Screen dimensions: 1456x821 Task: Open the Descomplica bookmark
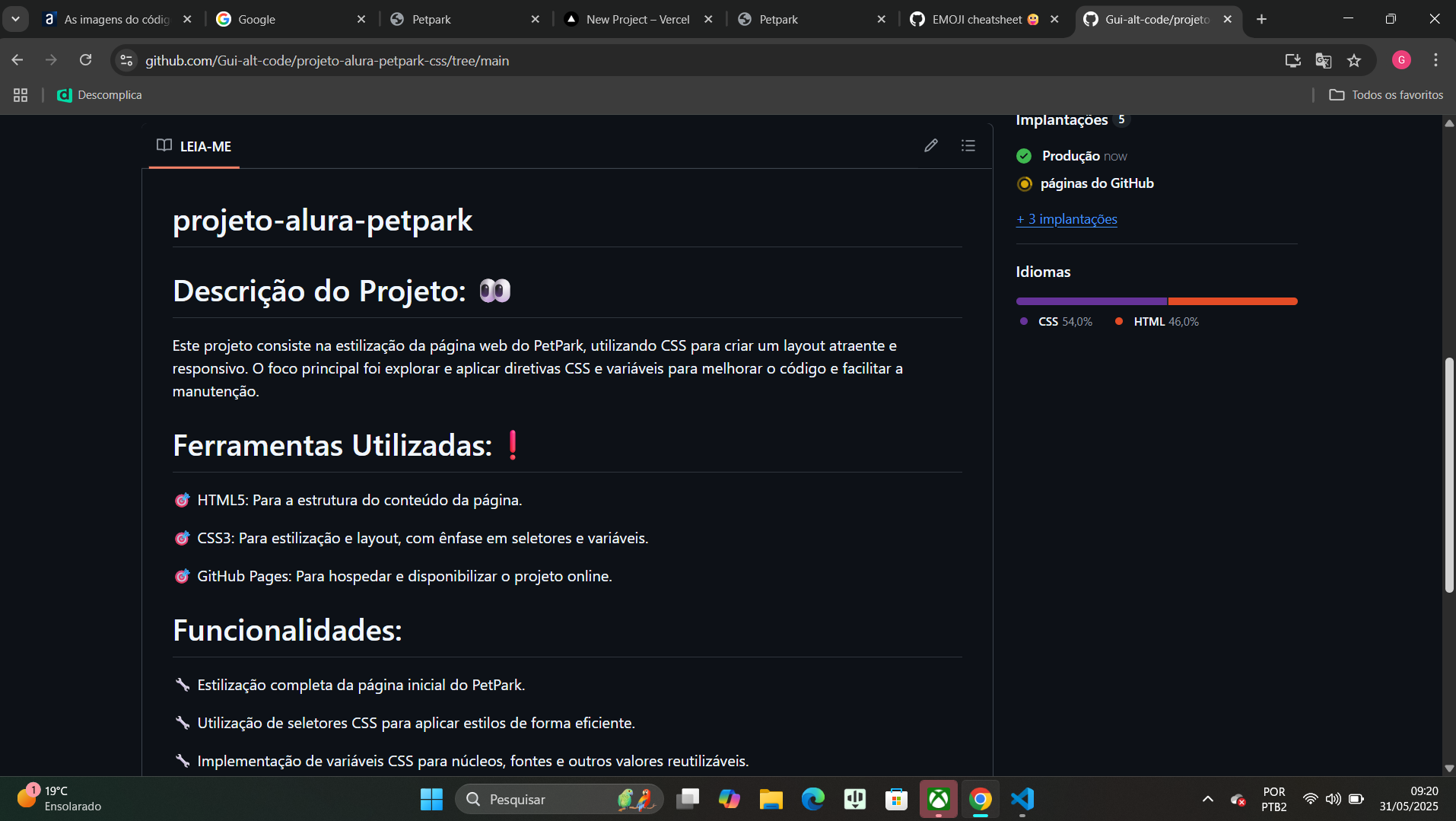[x=100, y=95]
